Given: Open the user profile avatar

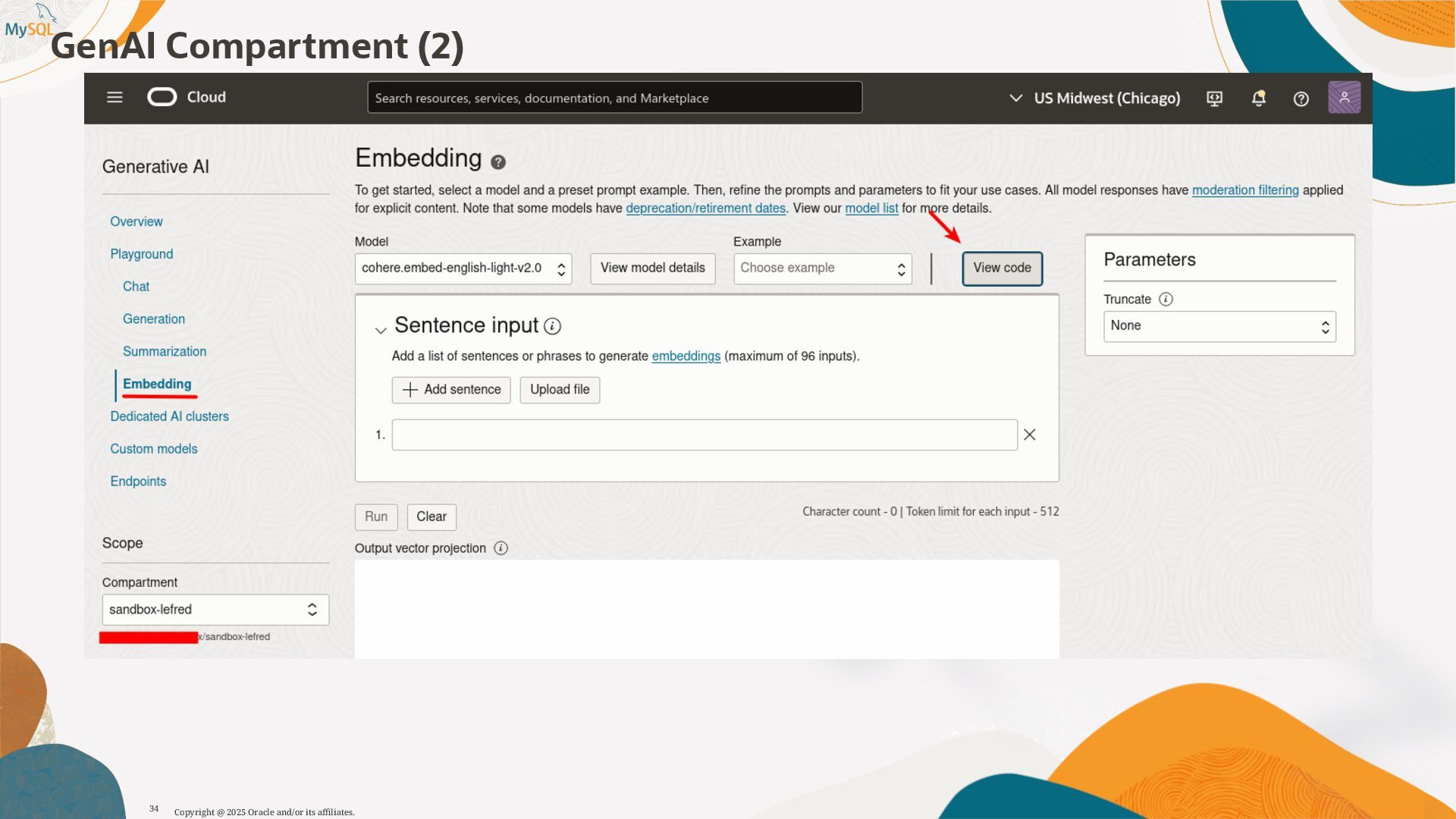Looking at the screenshot, I should click(x=1344, y=98).
